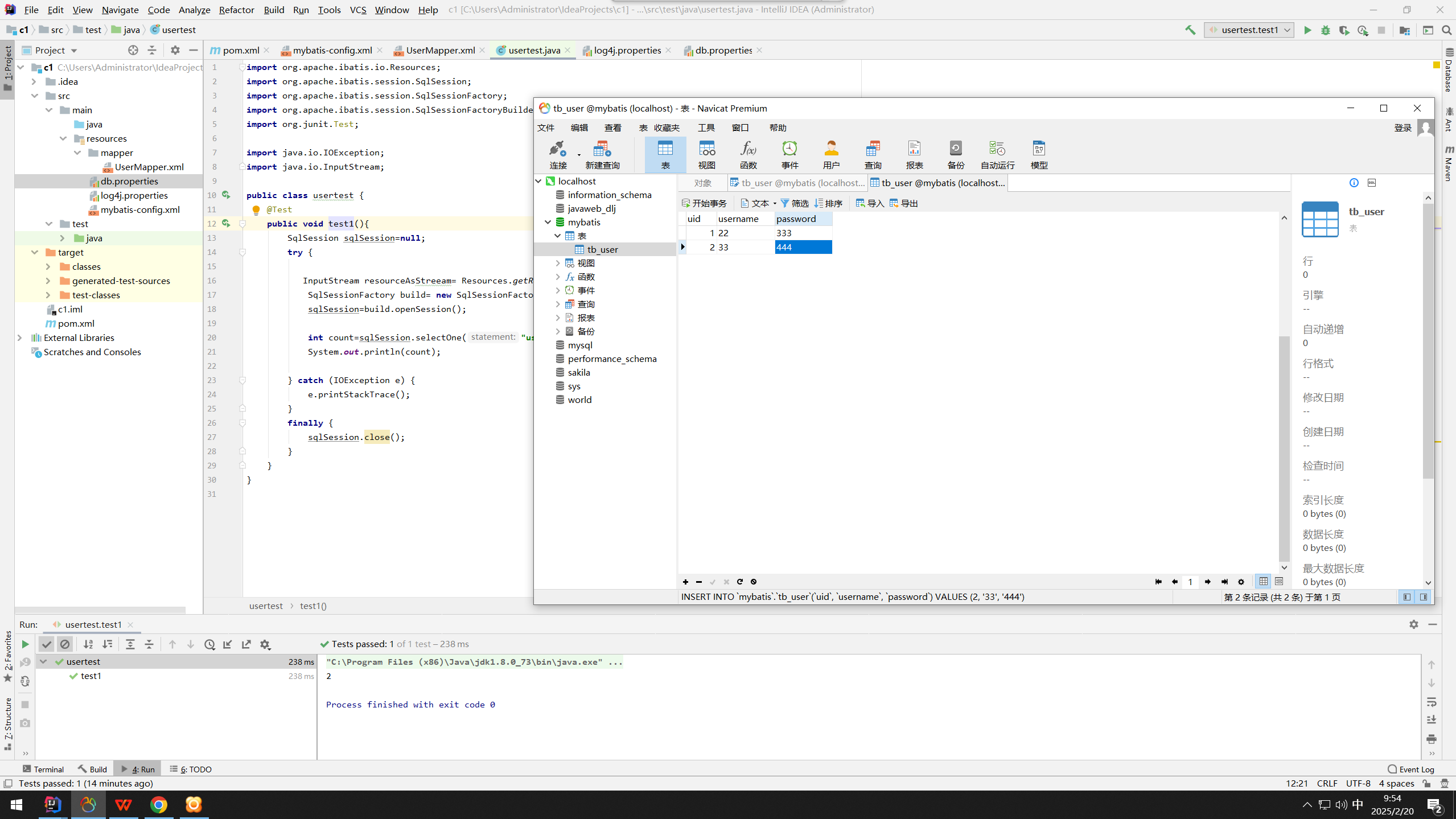
Task: Click the 筛选 (Filter) button in Navicat
Action: click(x=795, y=203)
